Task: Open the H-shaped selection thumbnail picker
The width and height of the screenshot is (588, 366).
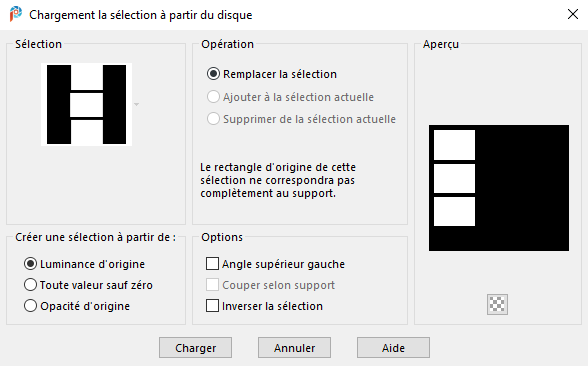Action: click(x=86, y=104)
